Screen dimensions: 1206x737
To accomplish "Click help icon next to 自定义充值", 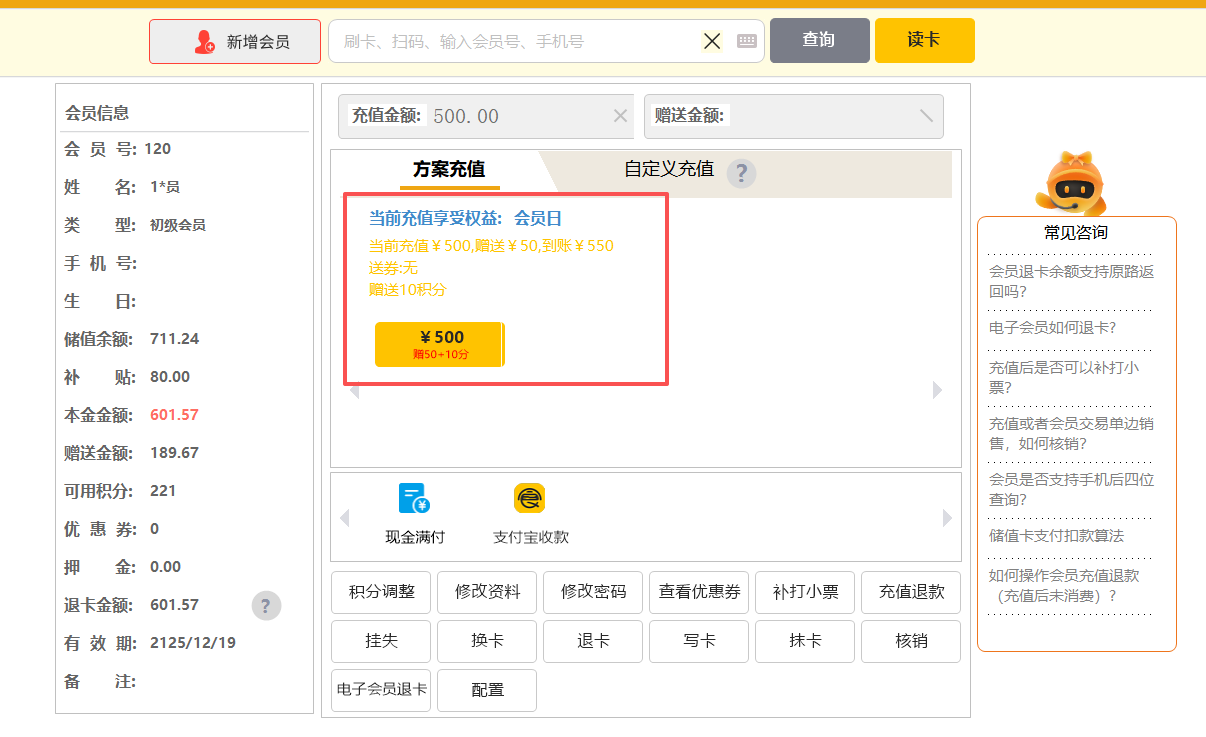I will click(741, 173).
